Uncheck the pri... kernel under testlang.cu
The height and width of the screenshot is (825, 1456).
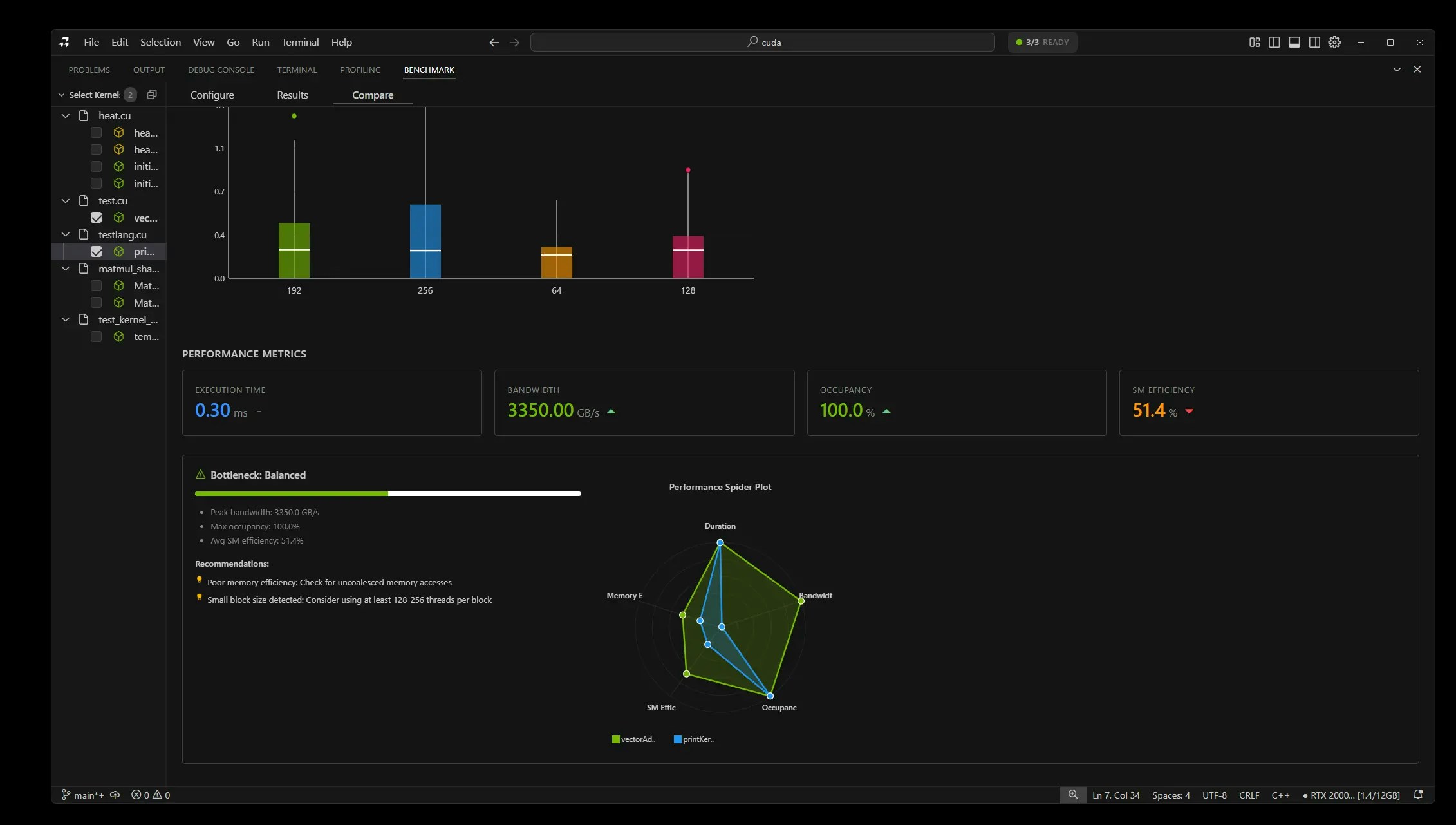(97, 252)
